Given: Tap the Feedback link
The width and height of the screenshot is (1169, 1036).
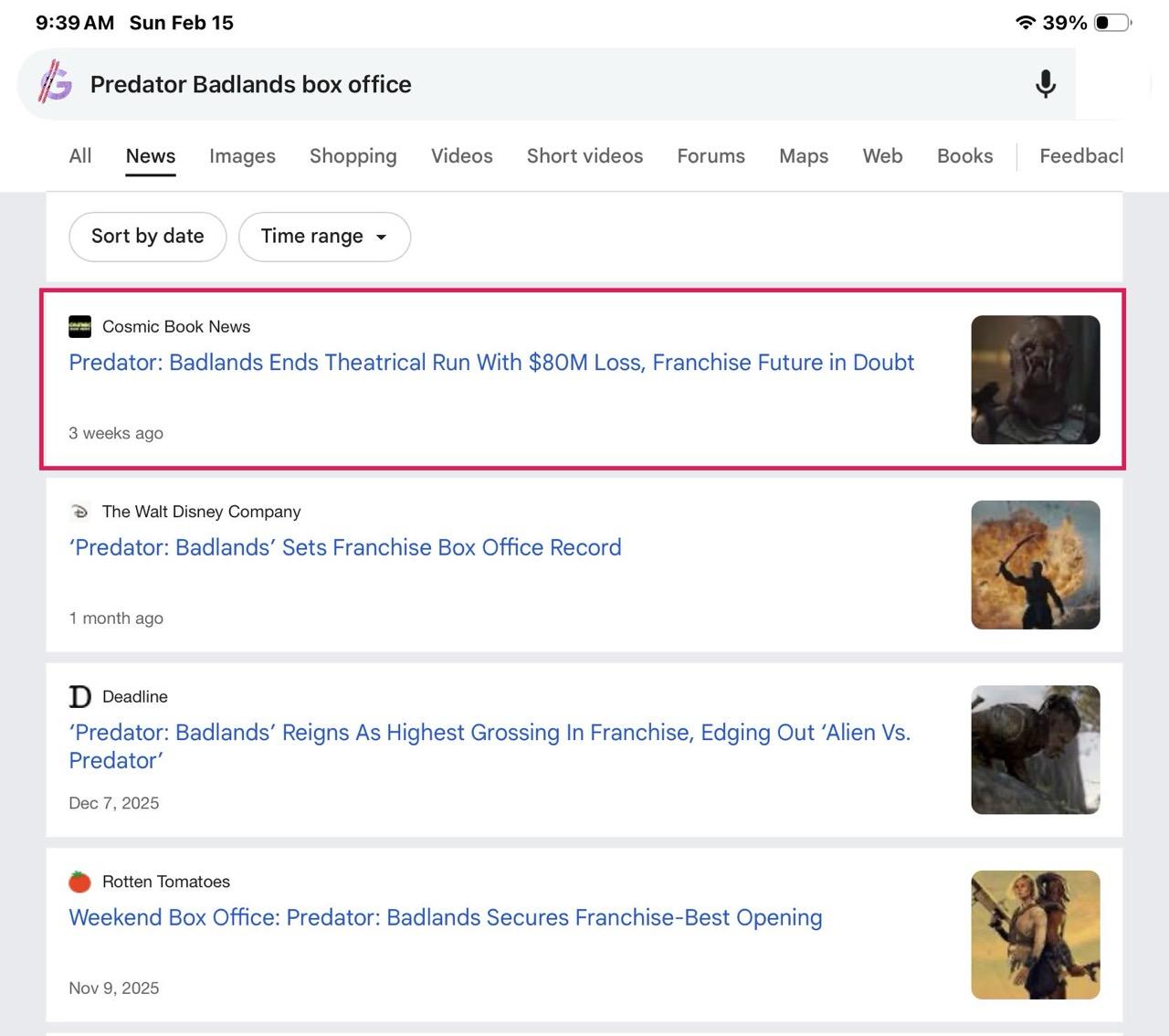Looking at the screenshot, I should click(x=1081, y=156).
